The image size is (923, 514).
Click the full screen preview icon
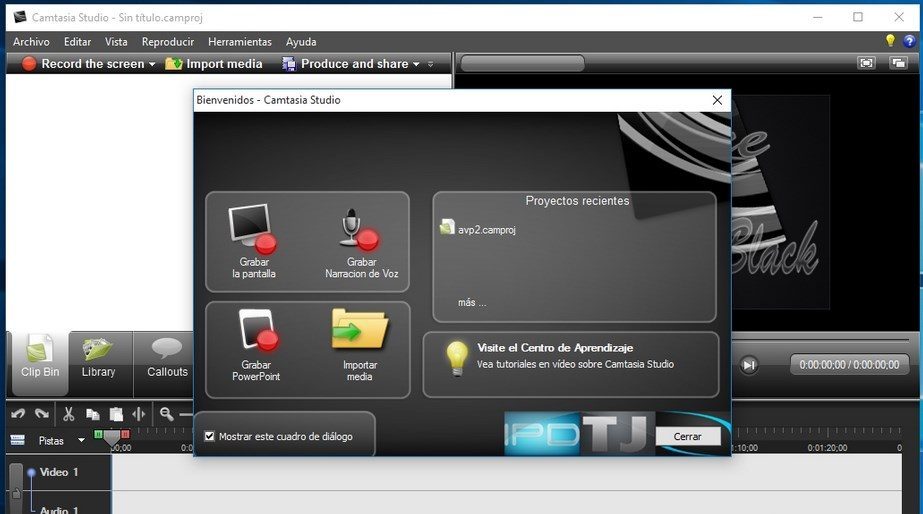pos(866,63)
